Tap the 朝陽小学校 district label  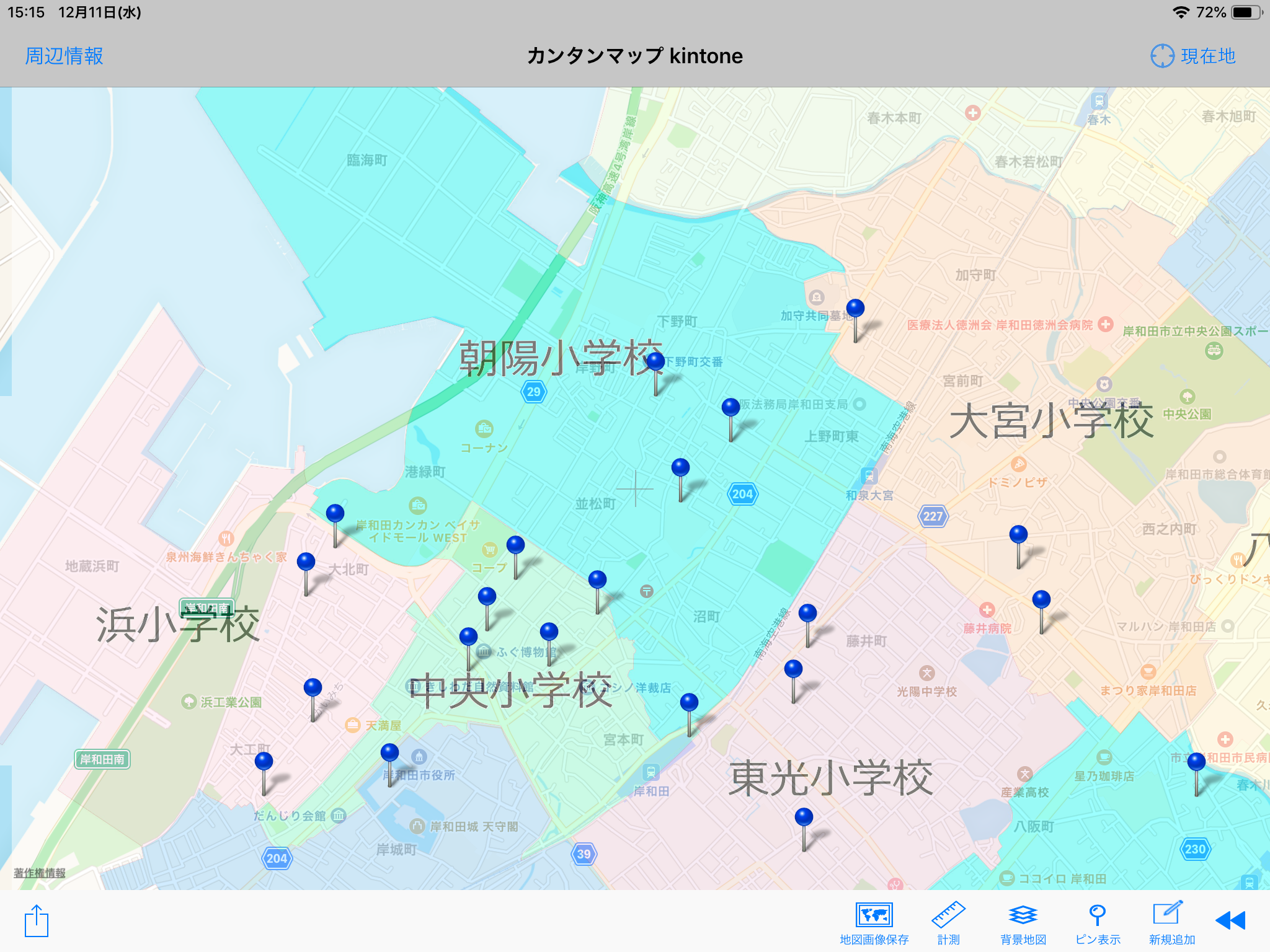pyautogui.click(x=560, y=358)
